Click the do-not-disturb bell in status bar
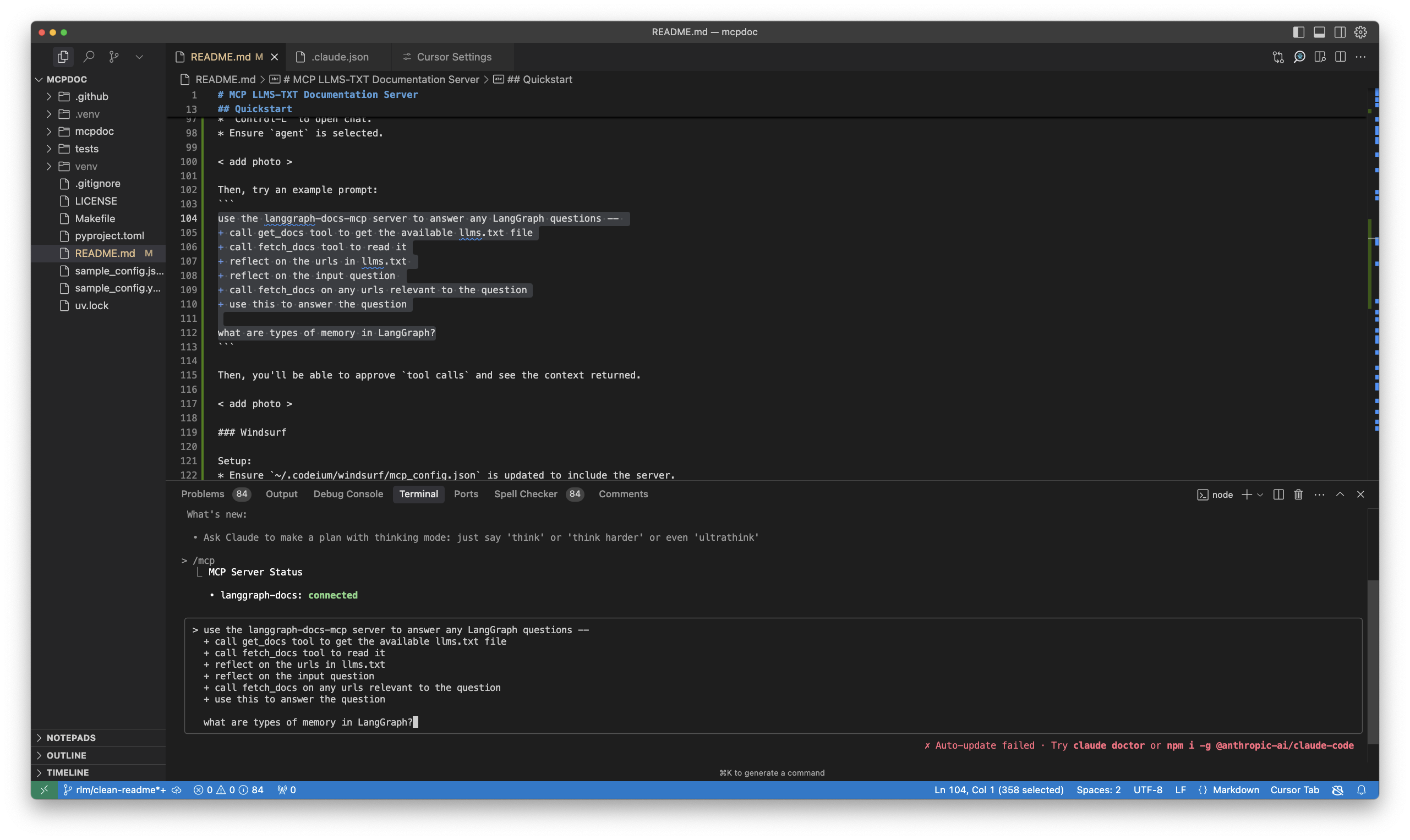This screenshot has height=840, width=1410. click(1362, 789)
